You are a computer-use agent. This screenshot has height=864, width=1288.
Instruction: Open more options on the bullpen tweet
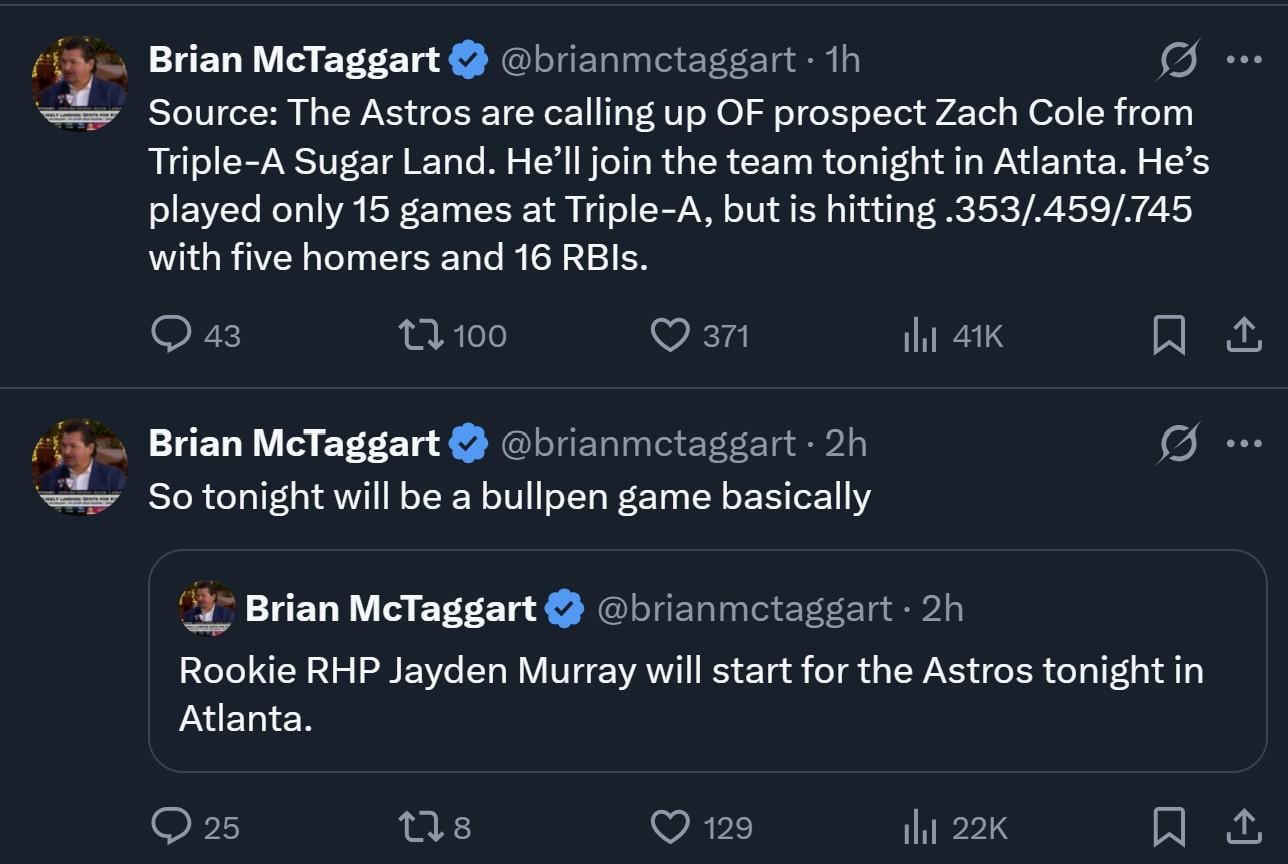tap(1245, 441)
